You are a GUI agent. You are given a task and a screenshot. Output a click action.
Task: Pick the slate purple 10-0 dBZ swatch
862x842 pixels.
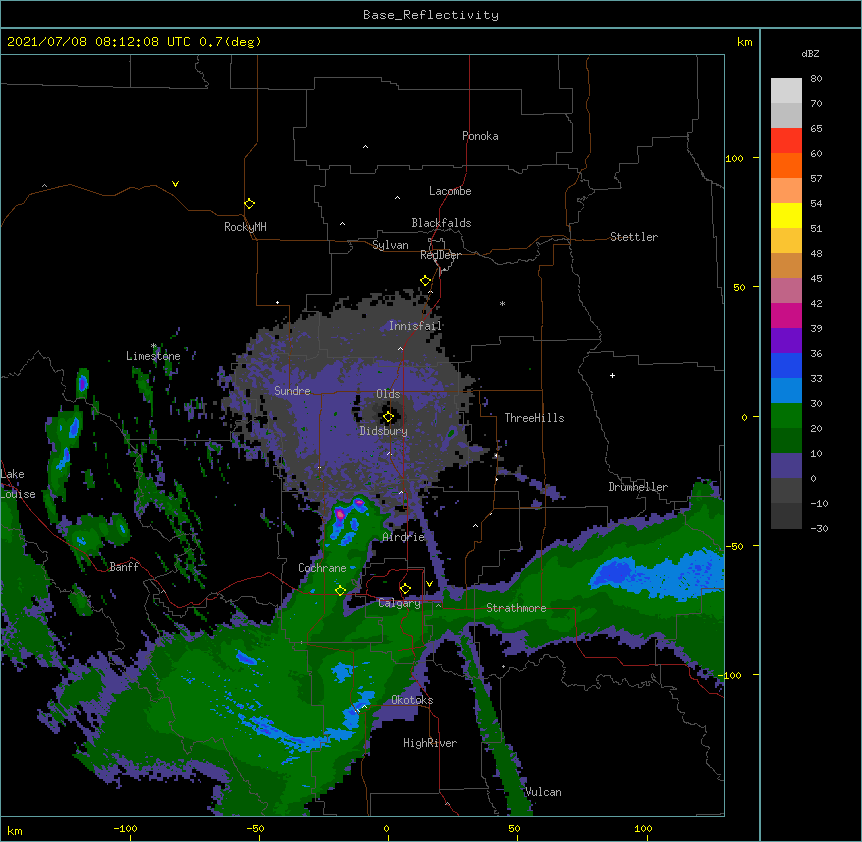[786, 466]
